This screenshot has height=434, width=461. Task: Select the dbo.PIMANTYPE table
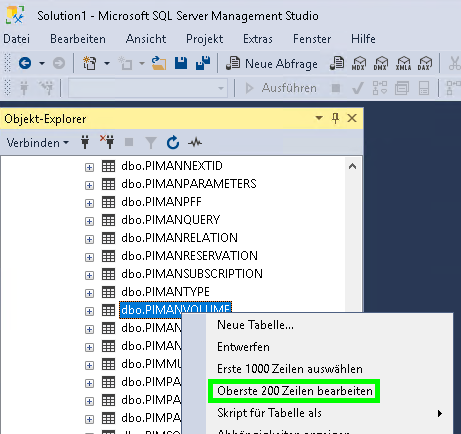click(165, 292)
